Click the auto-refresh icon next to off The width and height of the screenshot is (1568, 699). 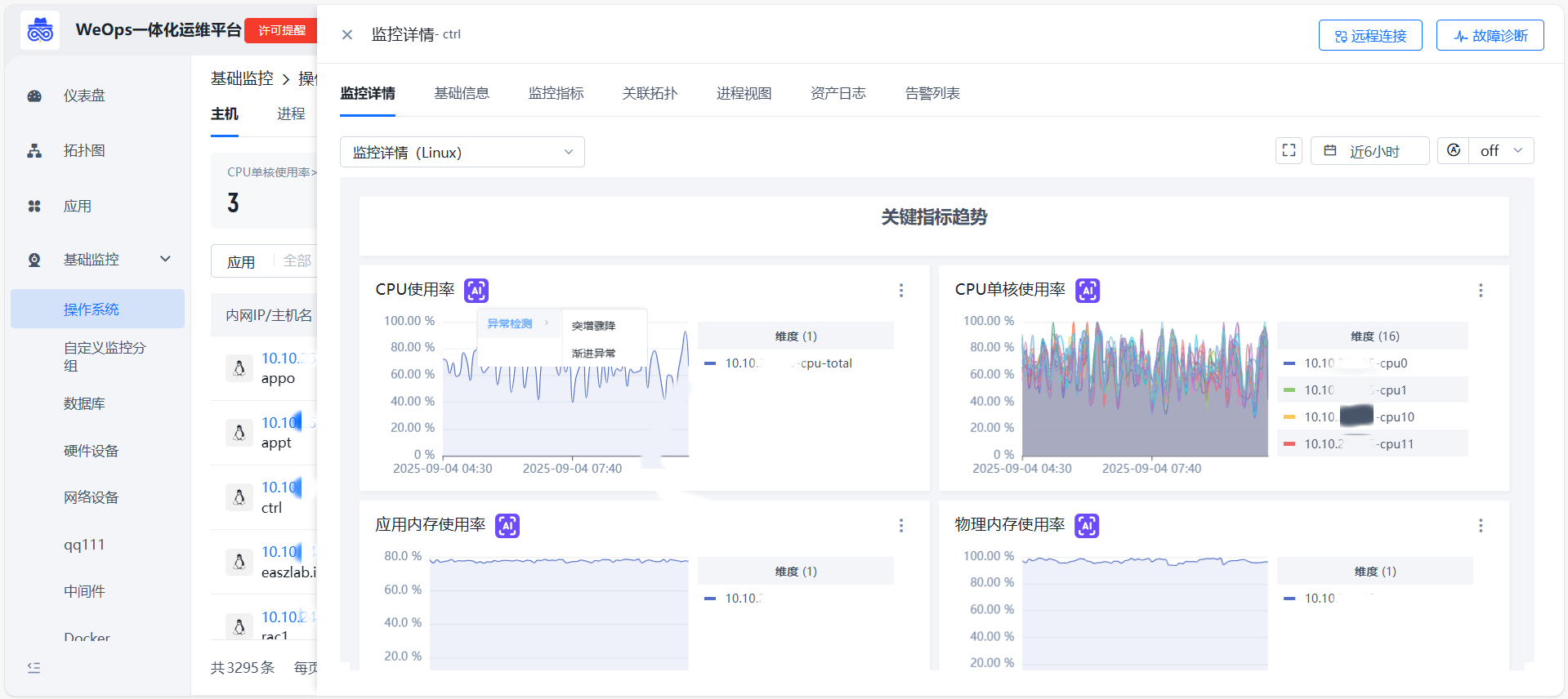pos(1454,151)
